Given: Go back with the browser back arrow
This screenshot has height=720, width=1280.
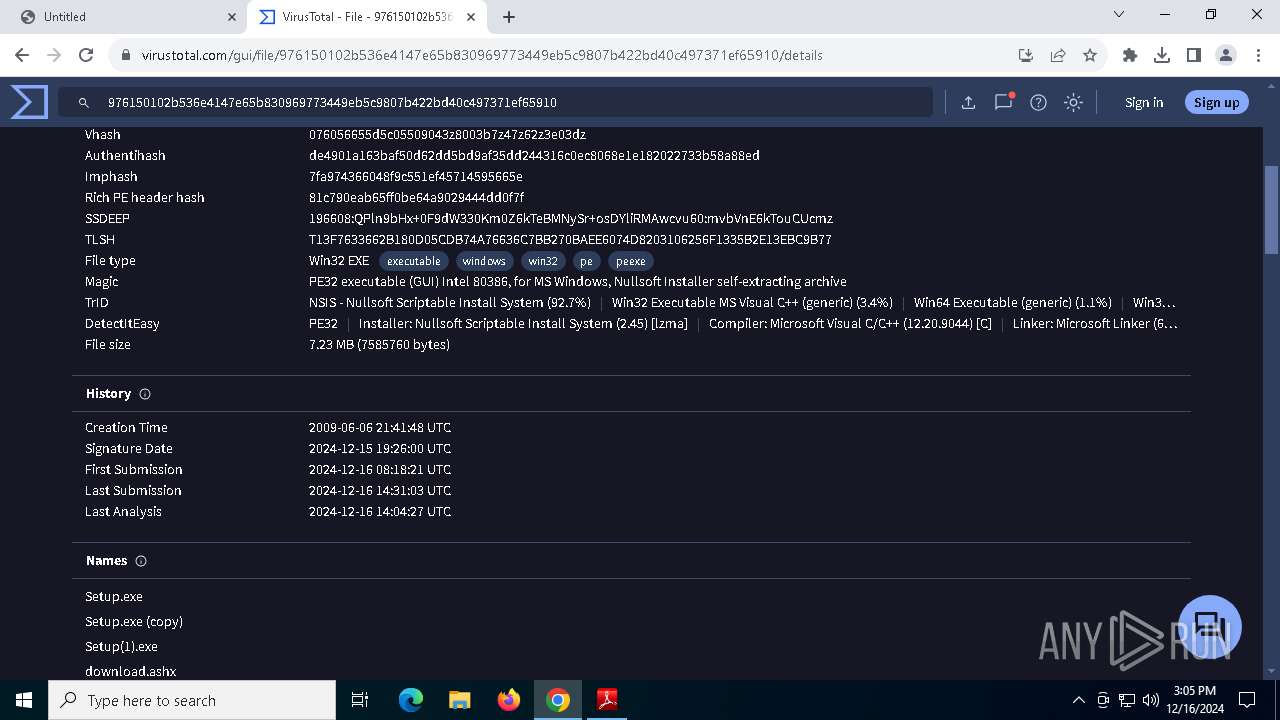Looking at the screenshot, I should click(22, 55).
